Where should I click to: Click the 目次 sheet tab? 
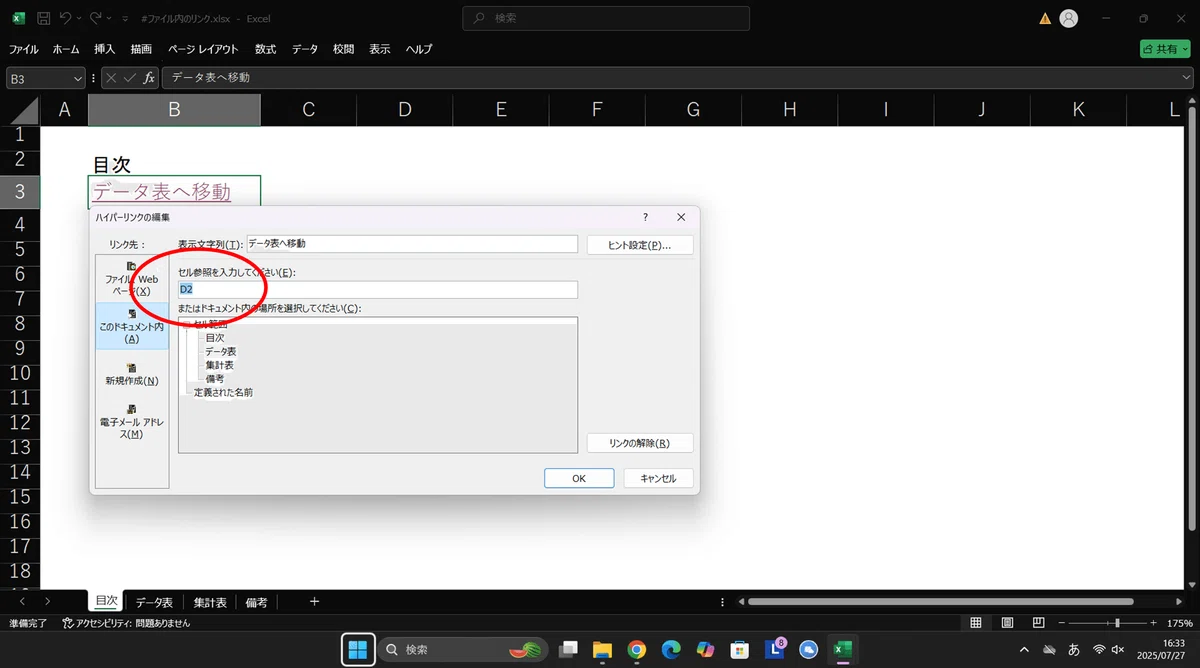point(105,602)
